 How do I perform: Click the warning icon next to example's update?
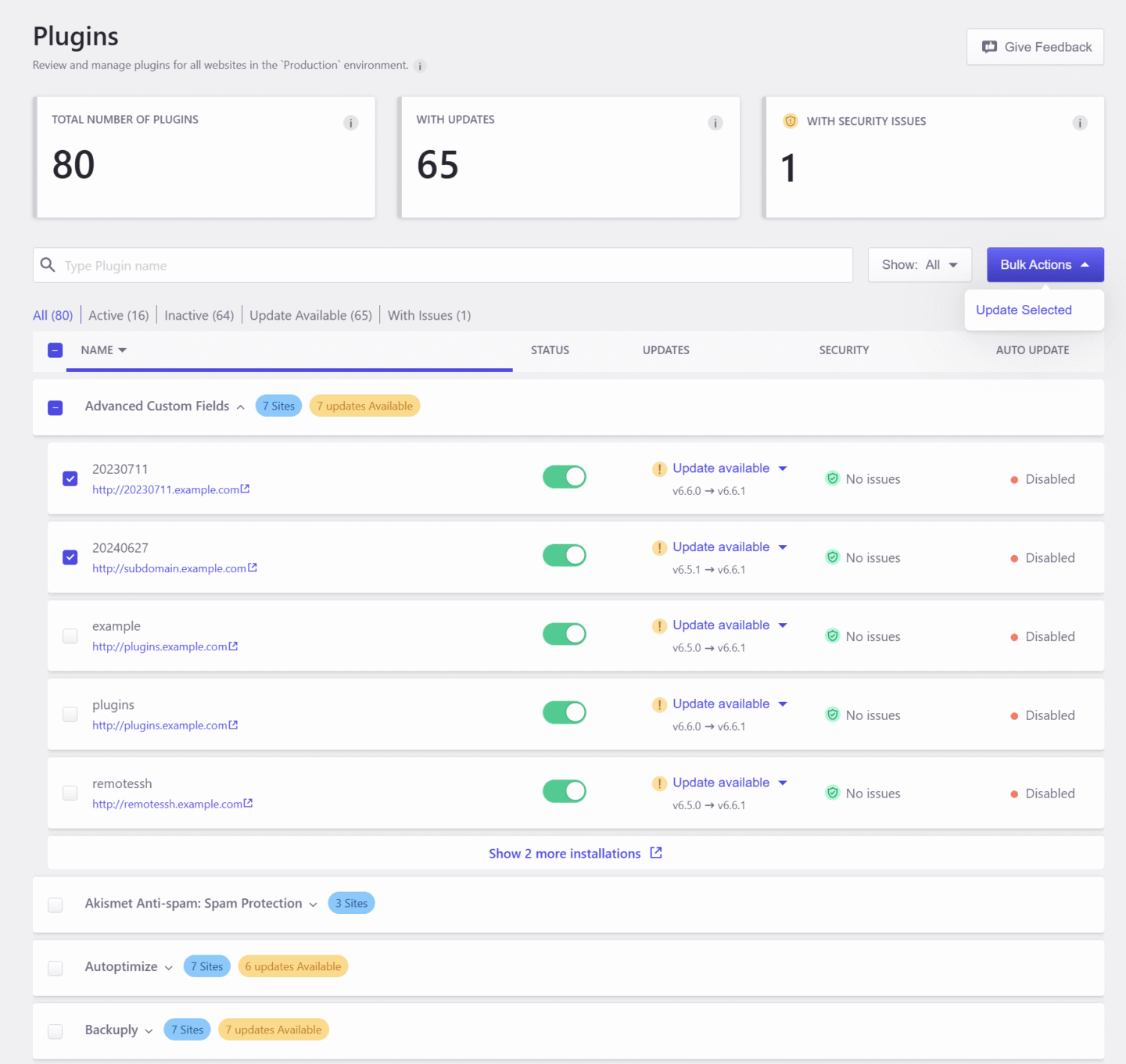658,625
